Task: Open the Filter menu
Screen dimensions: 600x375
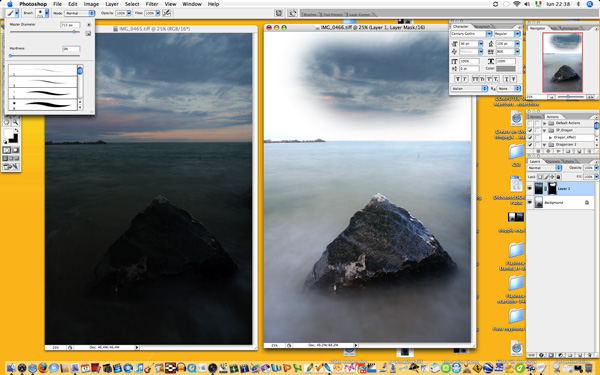Action: tap(152, 4)
